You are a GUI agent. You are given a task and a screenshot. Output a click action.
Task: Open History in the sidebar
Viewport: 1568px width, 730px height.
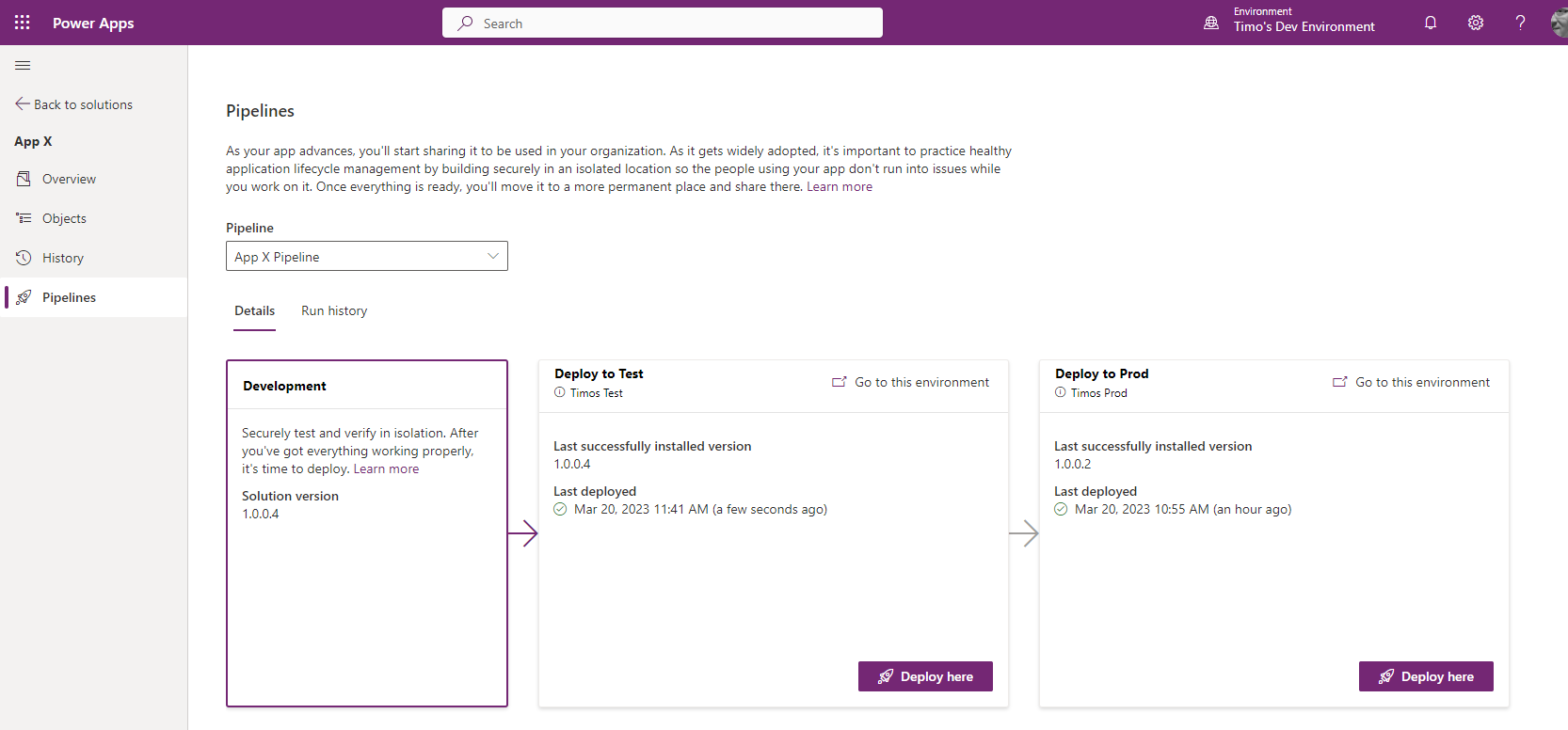click(63, 258)
